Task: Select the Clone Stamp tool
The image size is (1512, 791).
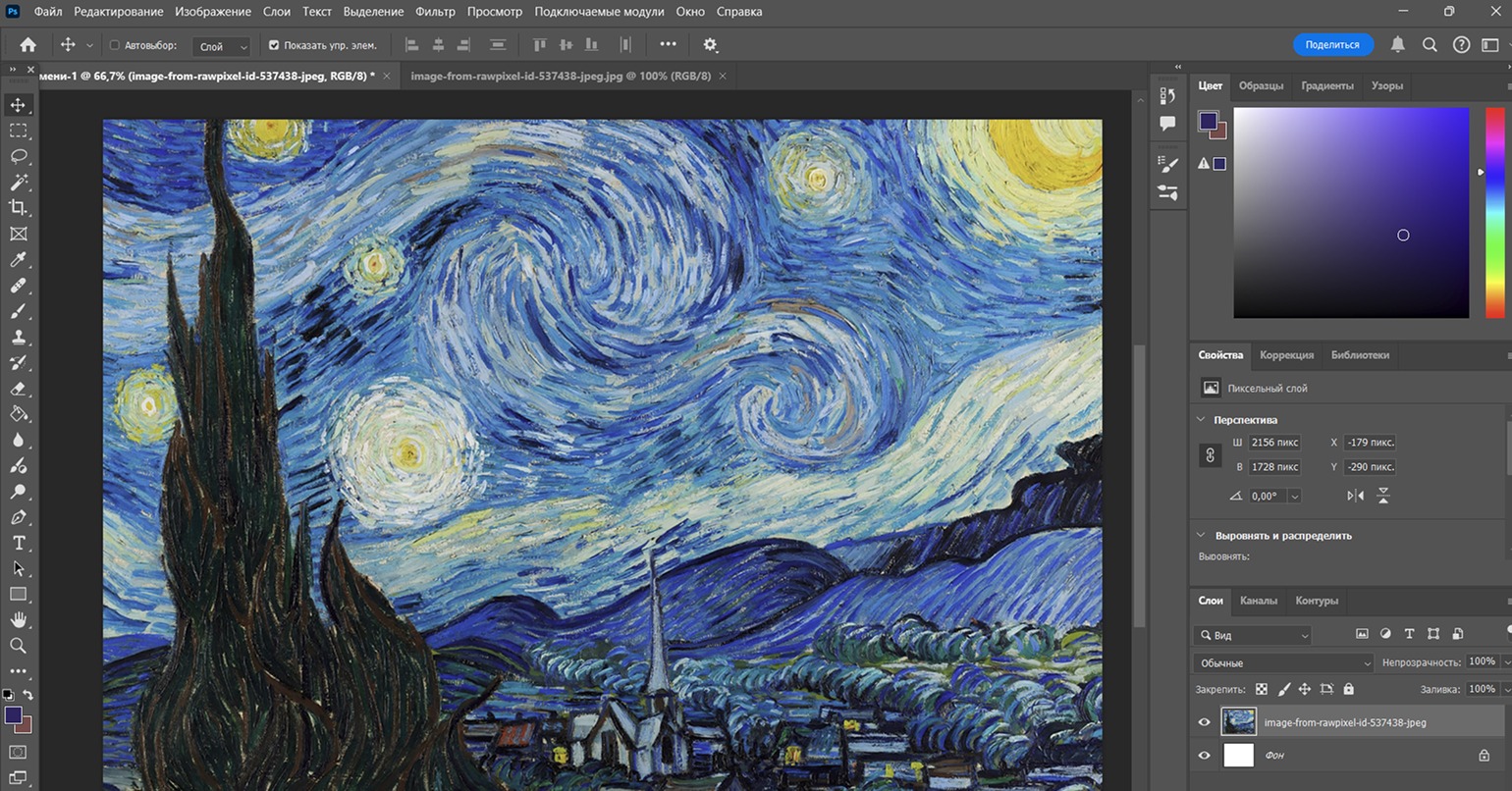Action: pyautogui.click(x=18, y=338)
